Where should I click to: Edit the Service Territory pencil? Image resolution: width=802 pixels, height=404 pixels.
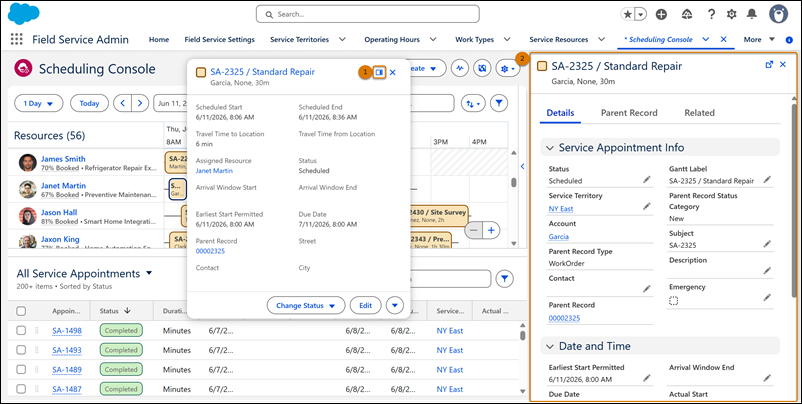(647, 206)
